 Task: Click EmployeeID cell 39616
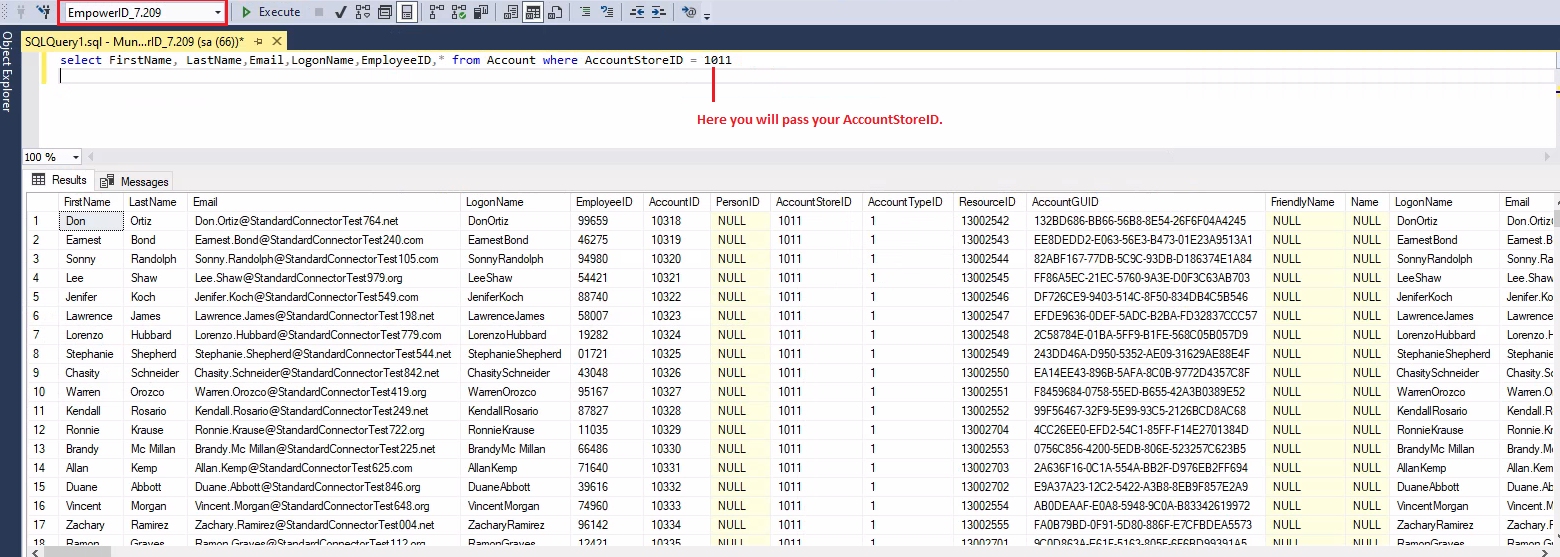tap(606, 487)
